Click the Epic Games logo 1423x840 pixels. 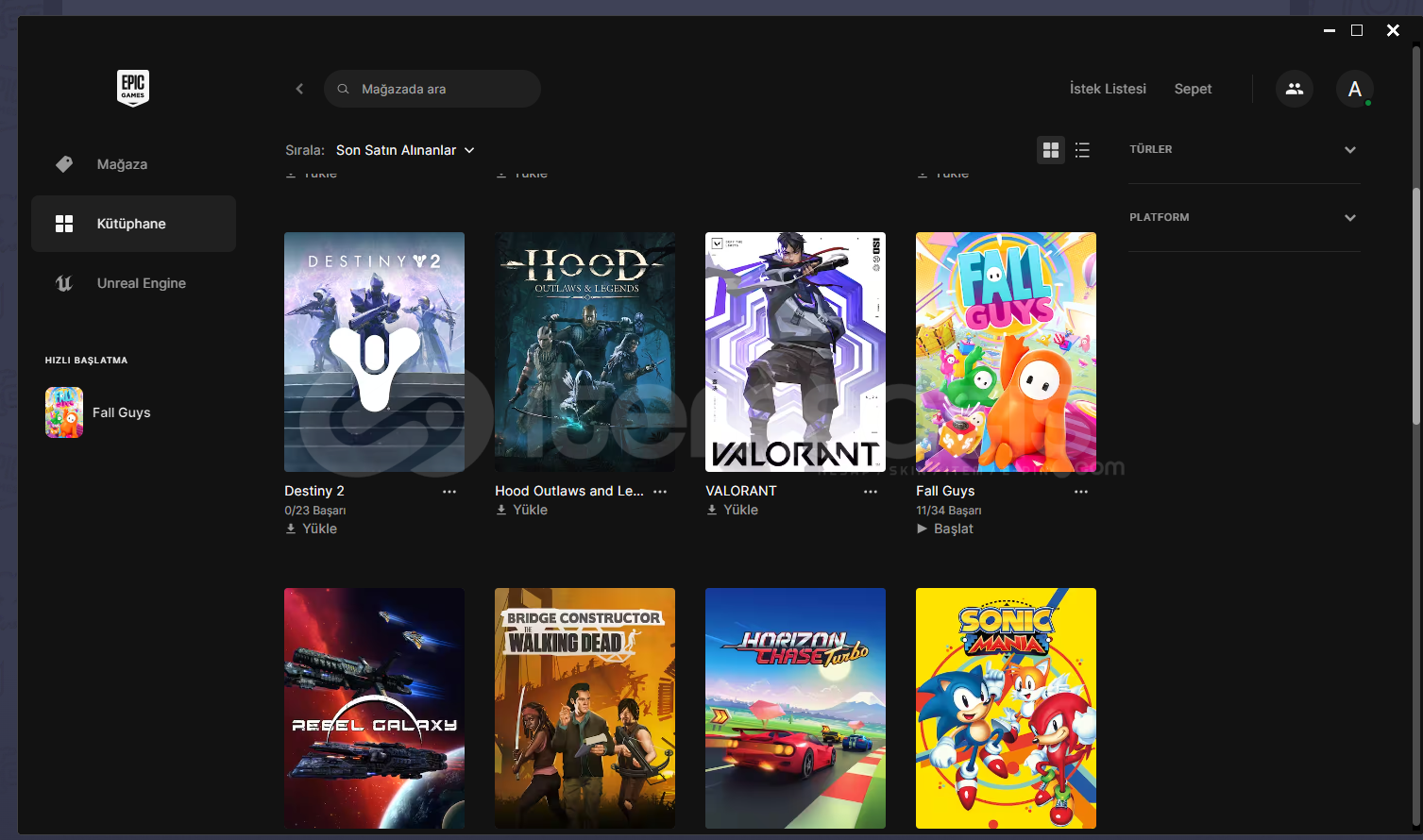[133, 88]
